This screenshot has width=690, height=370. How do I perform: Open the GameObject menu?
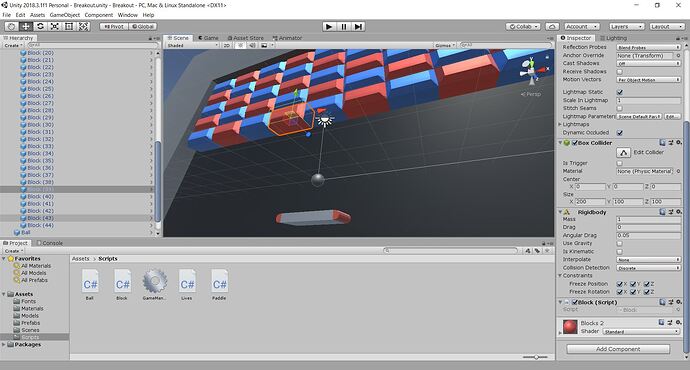[65, 15]
